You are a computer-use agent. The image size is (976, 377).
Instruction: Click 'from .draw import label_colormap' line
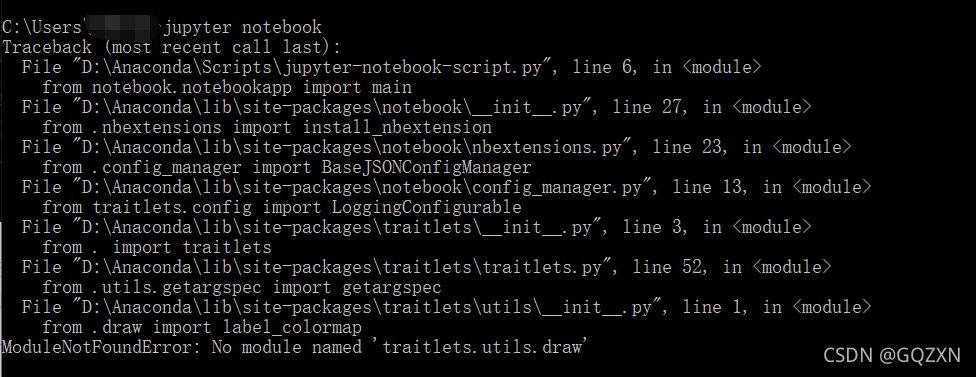(x=202, y=327)
